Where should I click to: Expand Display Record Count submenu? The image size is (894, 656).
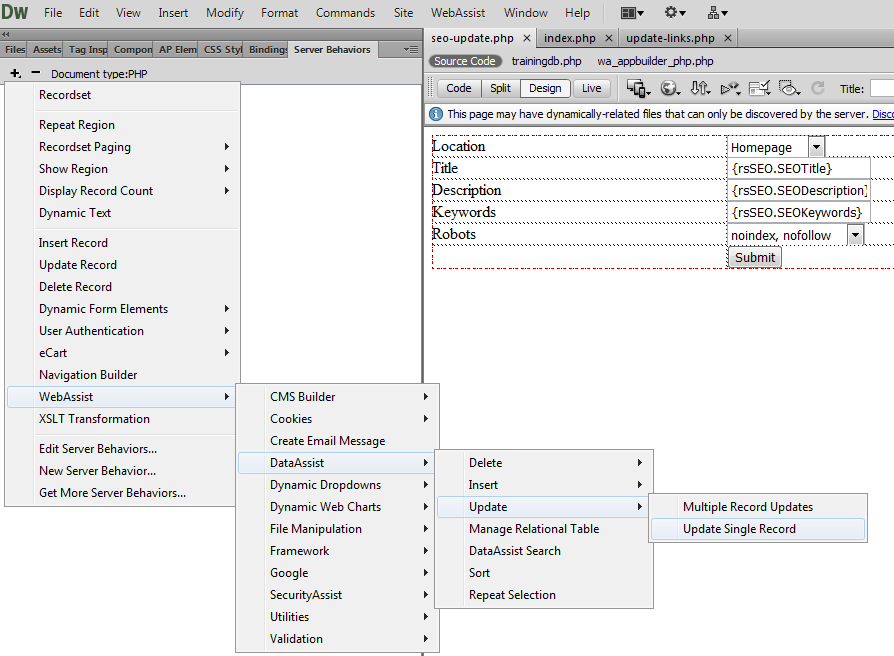pyautogui.click(x=226, y=190)
